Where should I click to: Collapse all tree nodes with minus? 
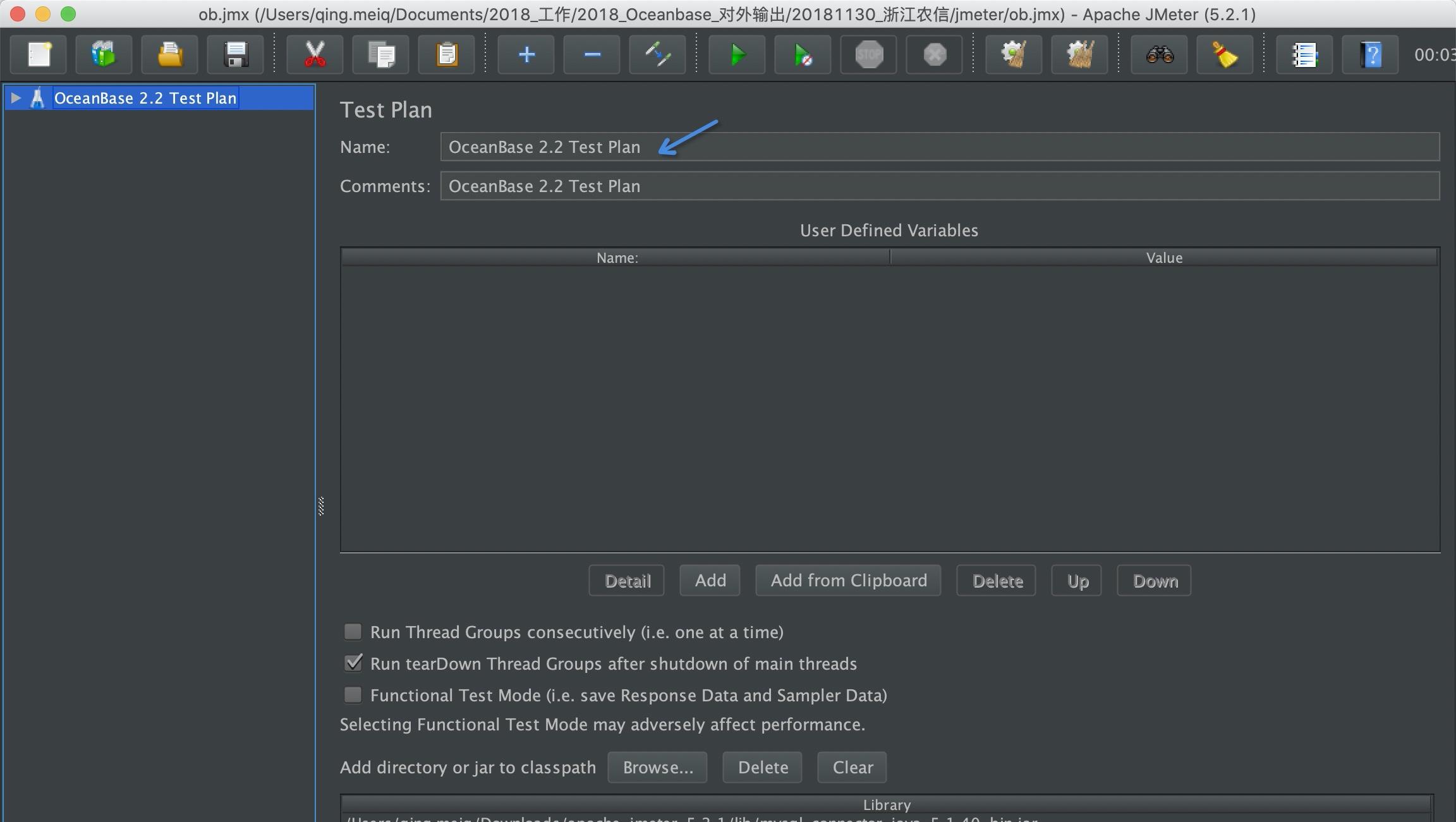pos(592,54)
